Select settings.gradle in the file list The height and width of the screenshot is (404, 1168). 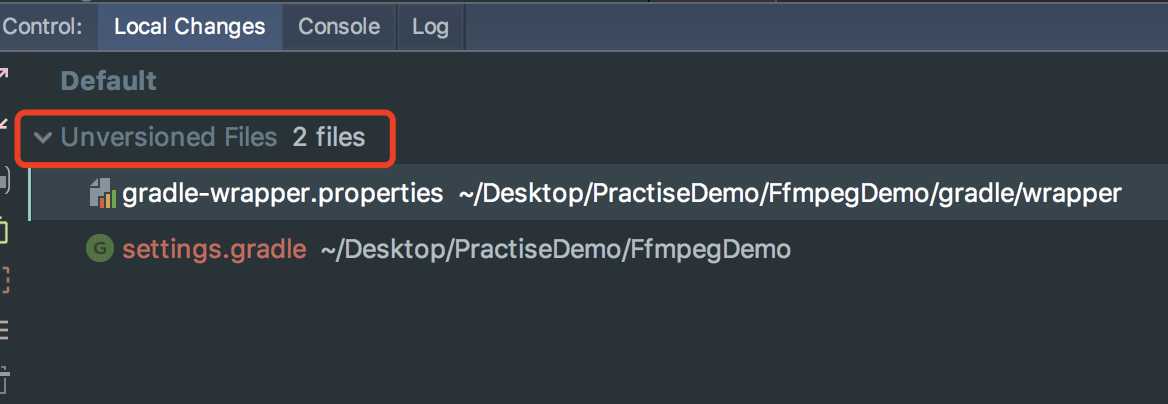click(x=215, y=248)
